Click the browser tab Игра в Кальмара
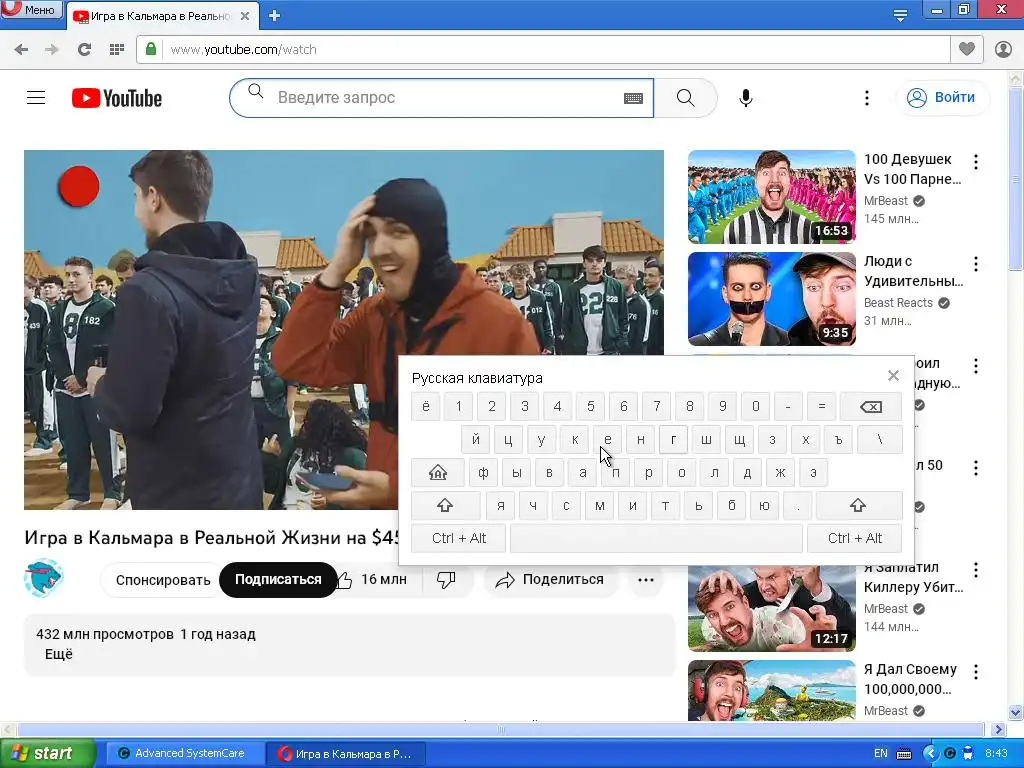 point(161,16)
